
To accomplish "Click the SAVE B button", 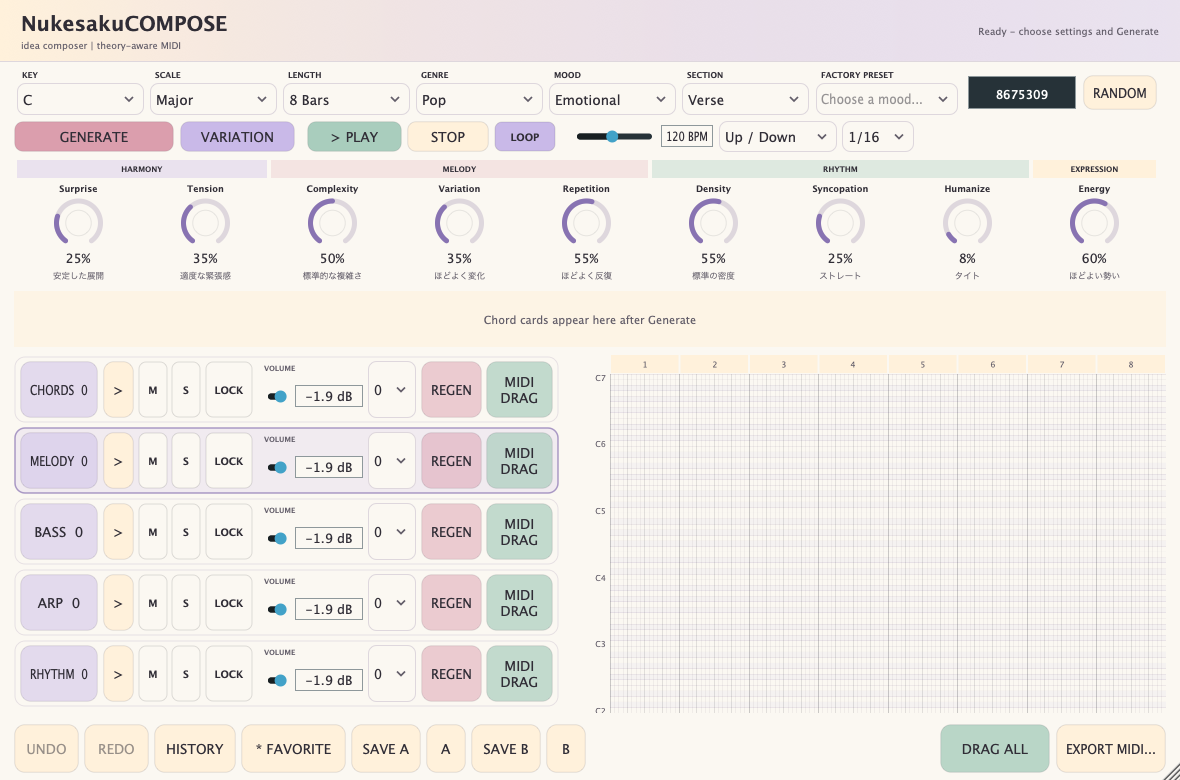I will pos(506,749).
